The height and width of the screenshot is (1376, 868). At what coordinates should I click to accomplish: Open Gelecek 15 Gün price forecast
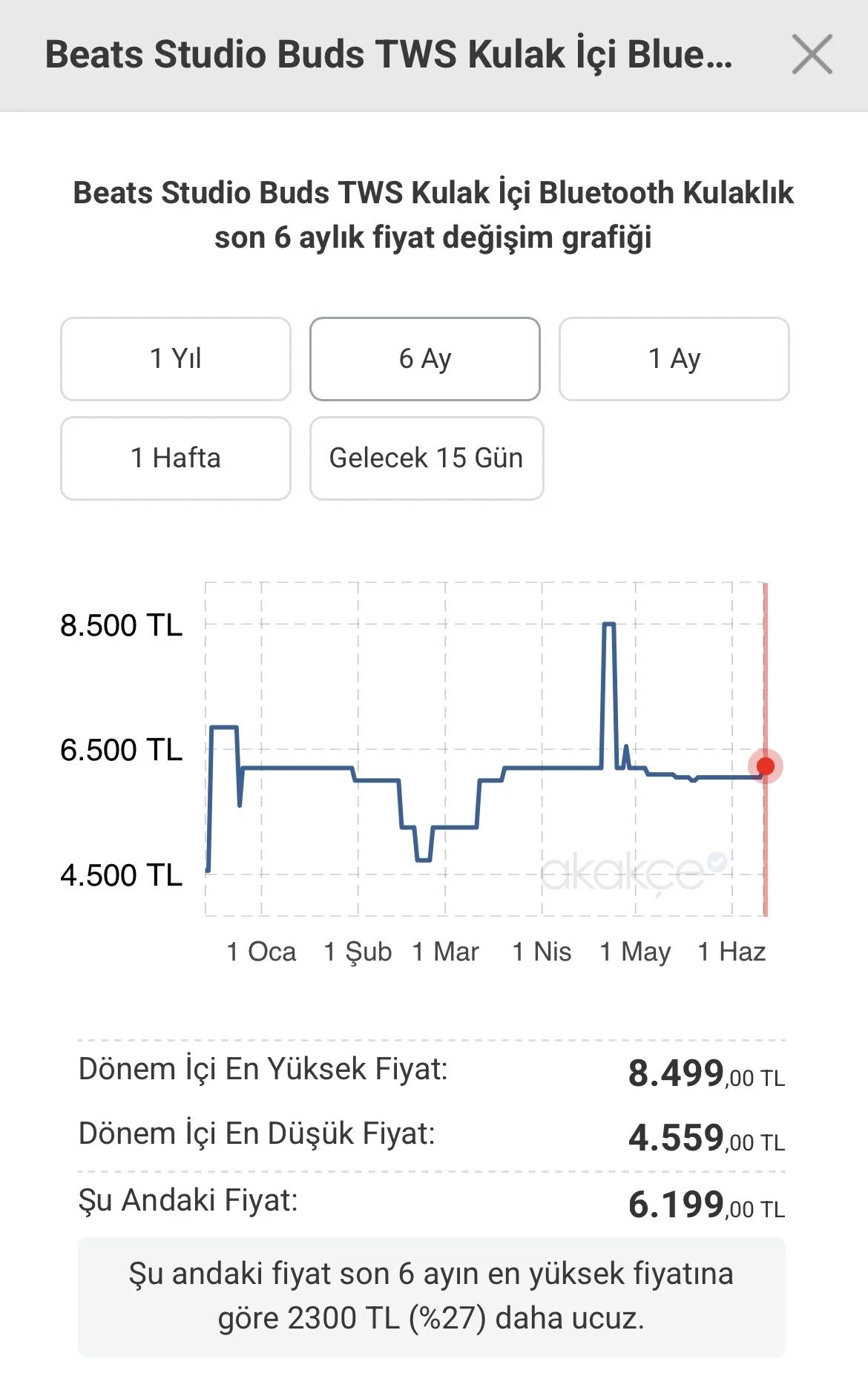point(427,458)
